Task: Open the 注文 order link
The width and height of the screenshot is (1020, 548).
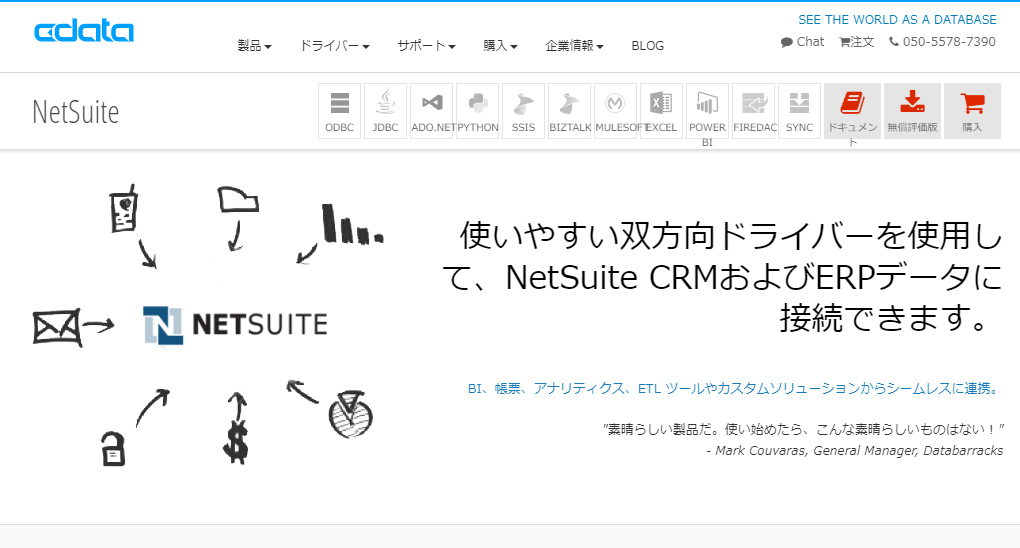Action: coord(857,42)
